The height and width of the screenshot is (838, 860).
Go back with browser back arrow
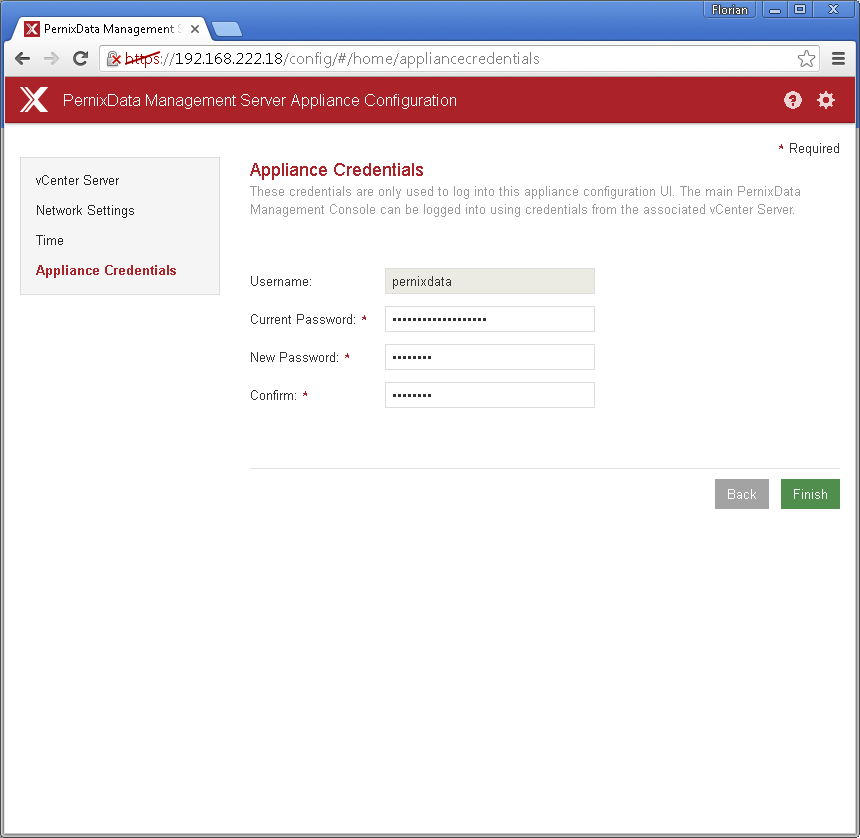click(22, 59)
